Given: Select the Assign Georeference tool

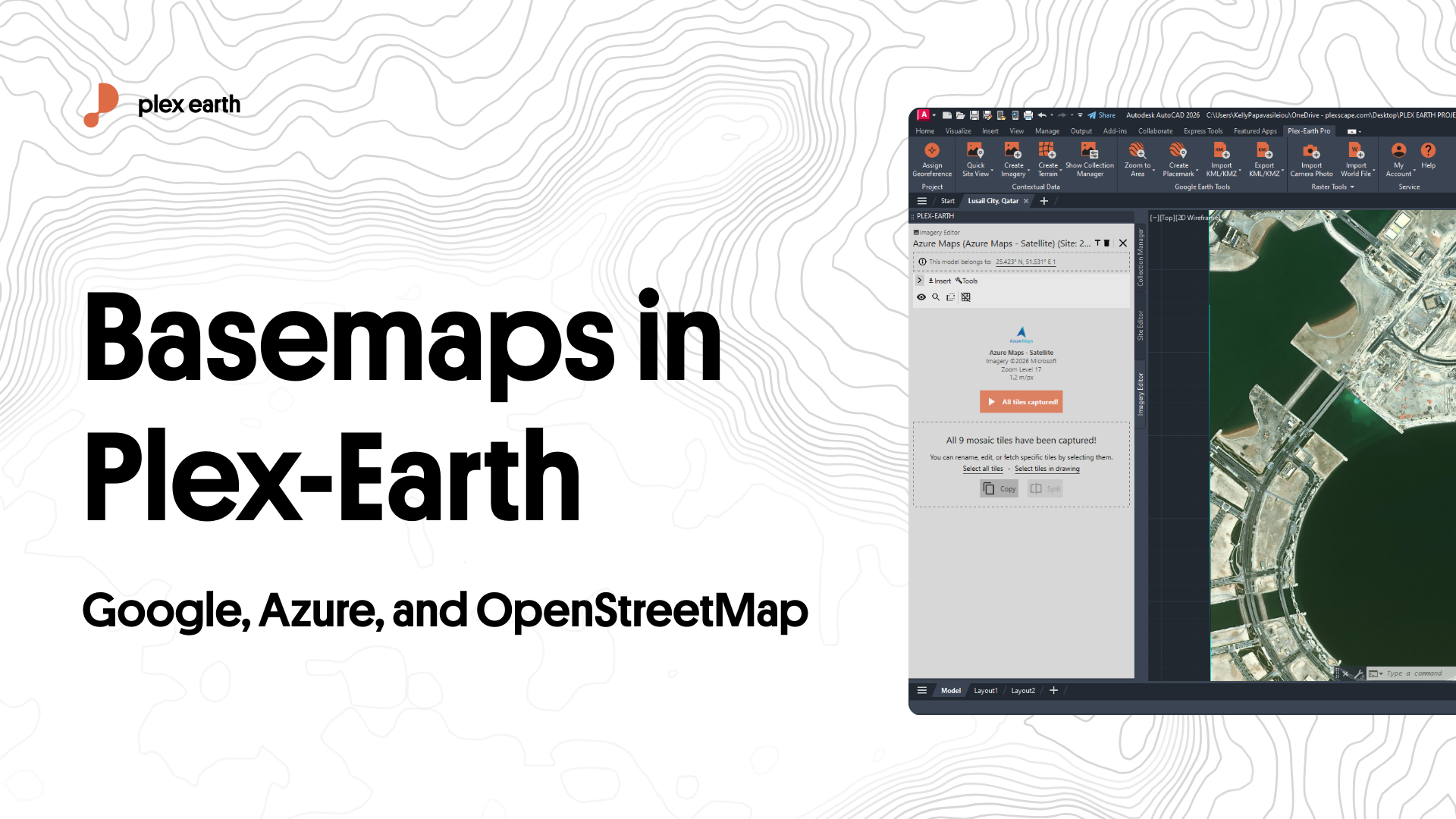Looking at the screenshot, I should tap(931, 149).
